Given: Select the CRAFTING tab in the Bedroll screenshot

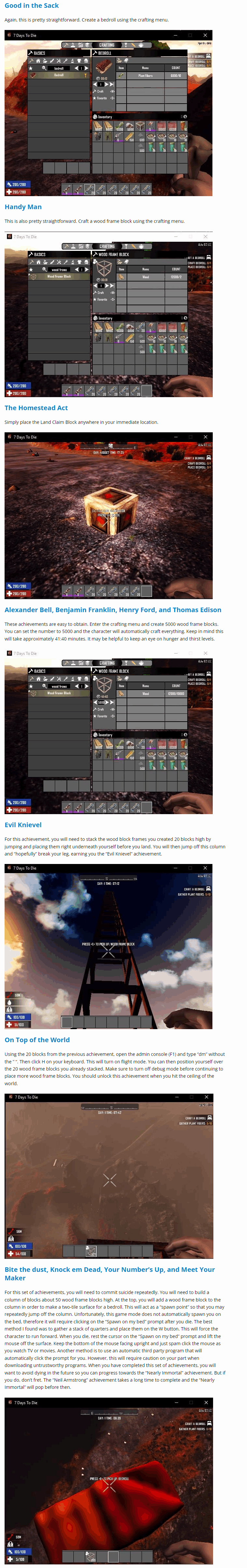Looking at the screenshot, I should 107,45.
